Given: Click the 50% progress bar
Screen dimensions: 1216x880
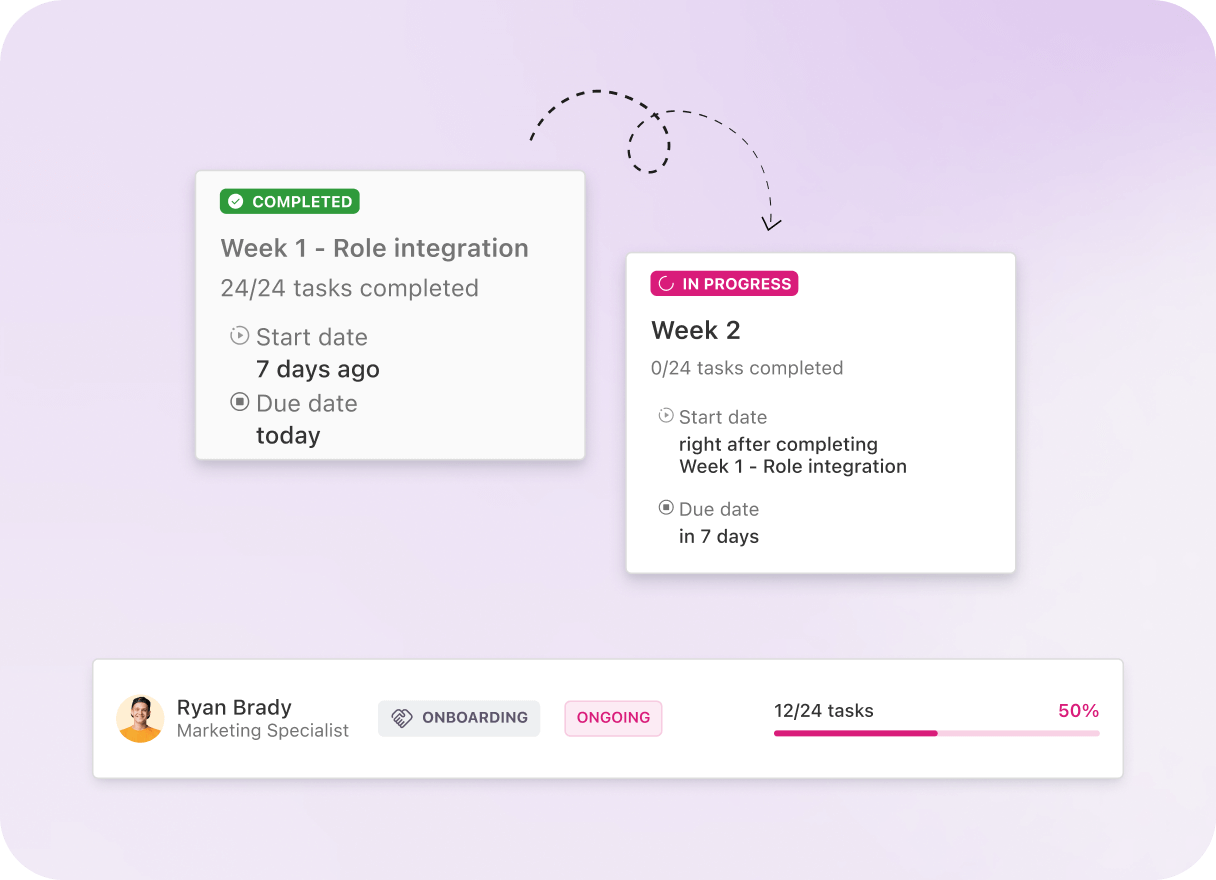Looking at the screenshot, I should [936, 732].
